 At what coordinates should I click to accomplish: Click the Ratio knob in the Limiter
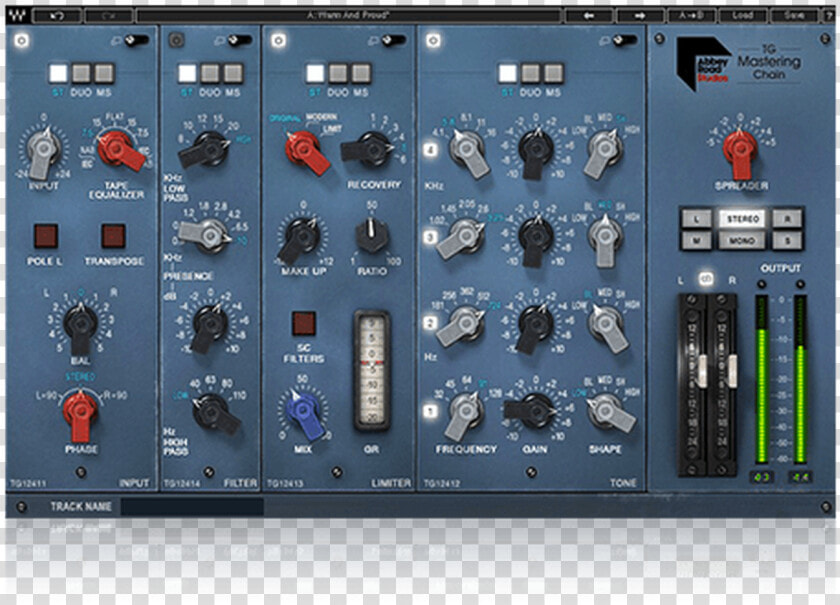click(x=372, y=235)
